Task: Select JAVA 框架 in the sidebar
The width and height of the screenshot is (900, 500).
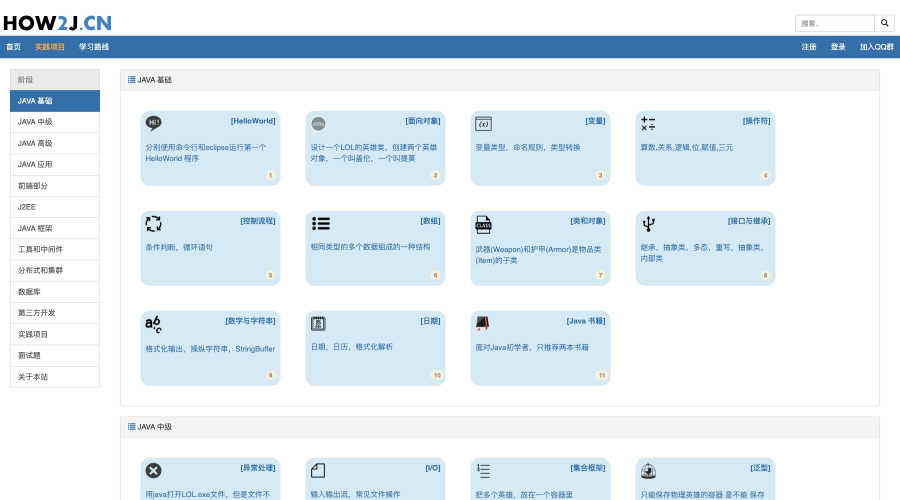Action: [x=55, y=228]
